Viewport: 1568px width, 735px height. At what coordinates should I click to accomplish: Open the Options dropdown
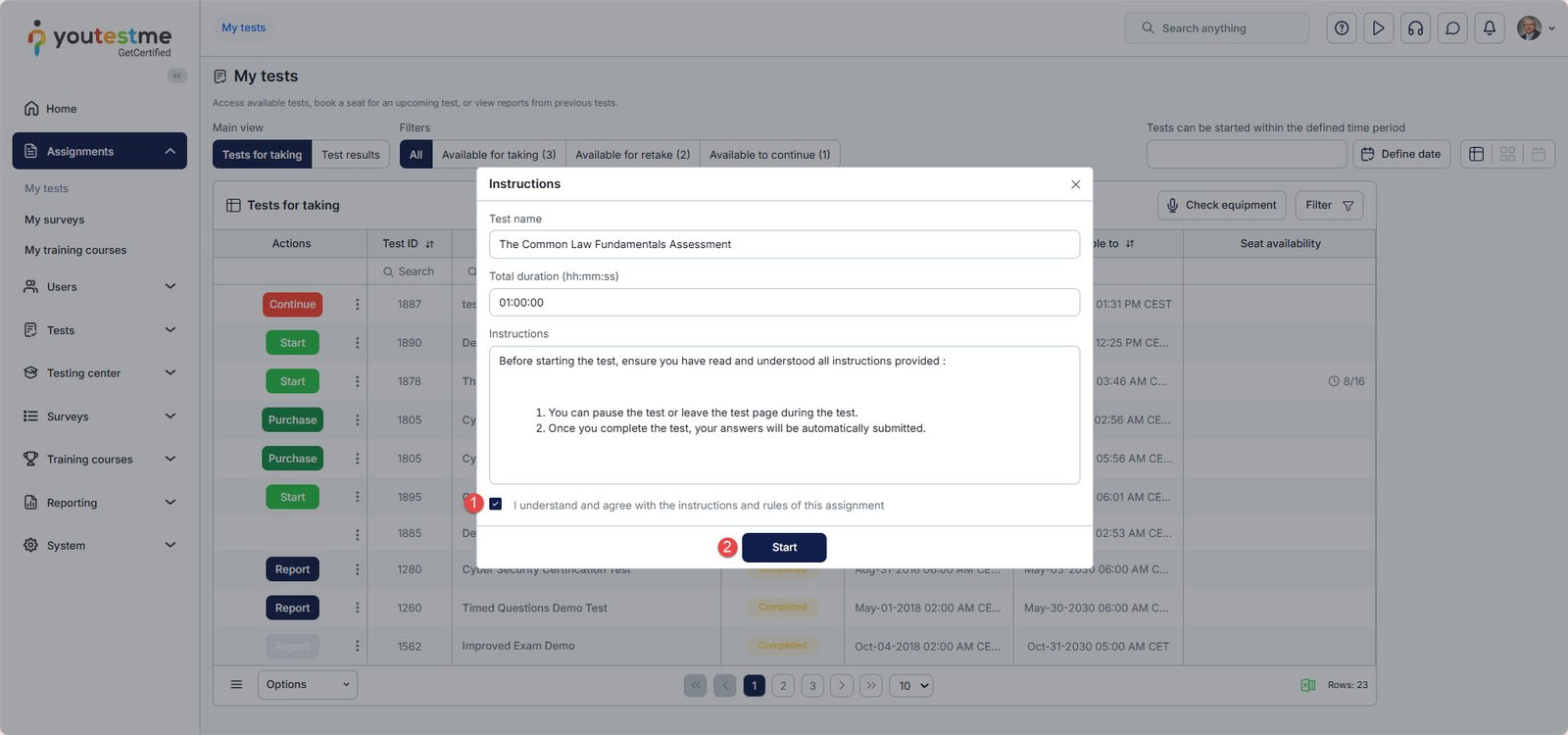point(308,685)
